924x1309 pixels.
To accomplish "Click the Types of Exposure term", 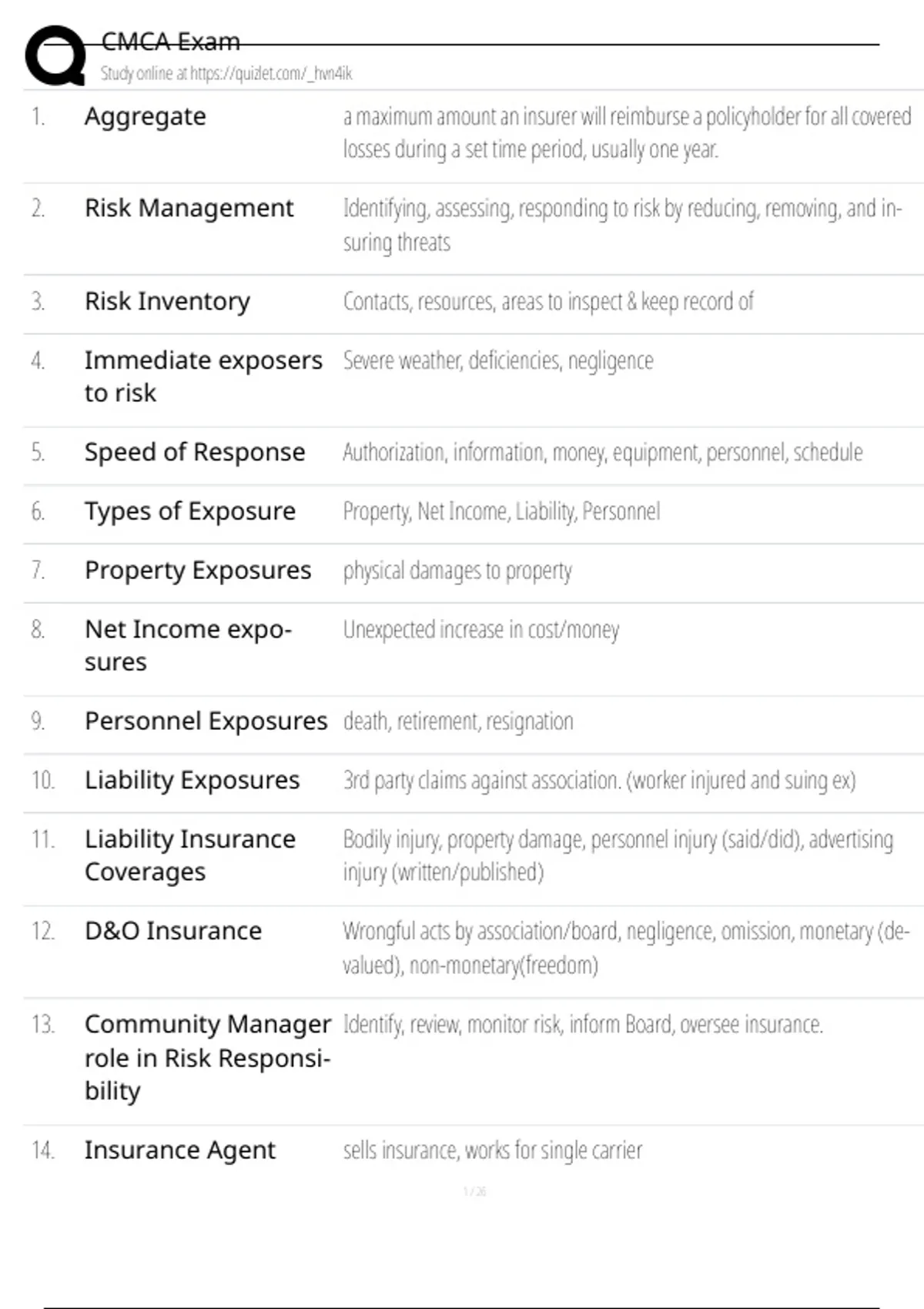I will tap(189, 511).
